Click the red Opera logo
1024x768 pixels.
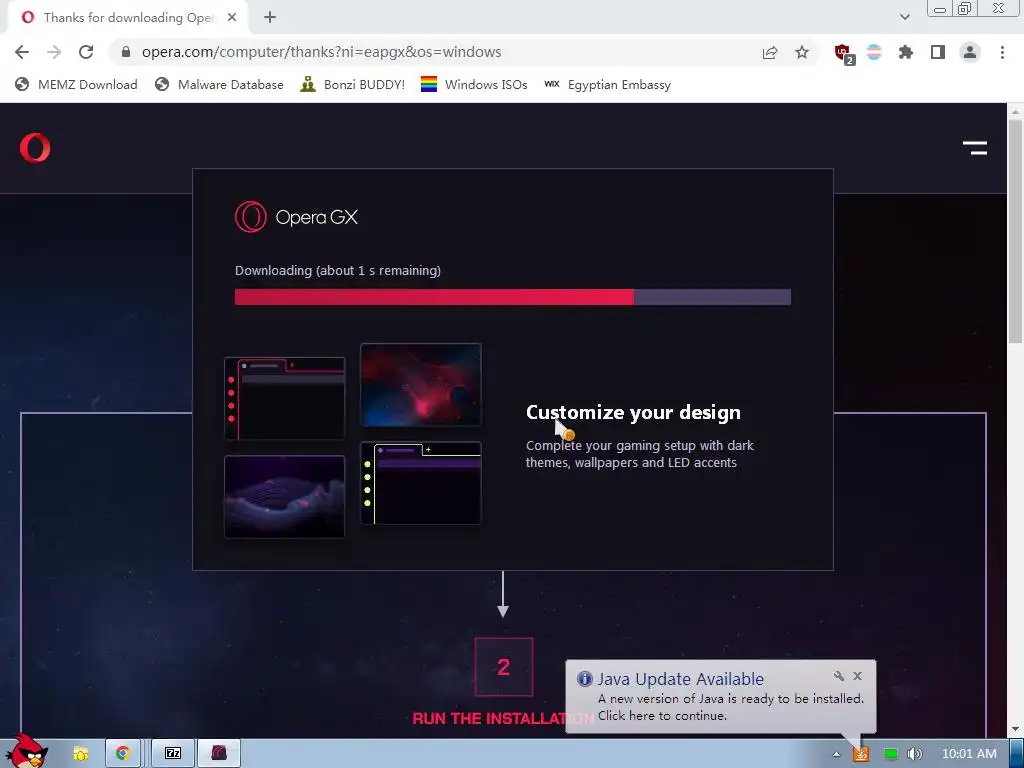(x=35, y=148)
